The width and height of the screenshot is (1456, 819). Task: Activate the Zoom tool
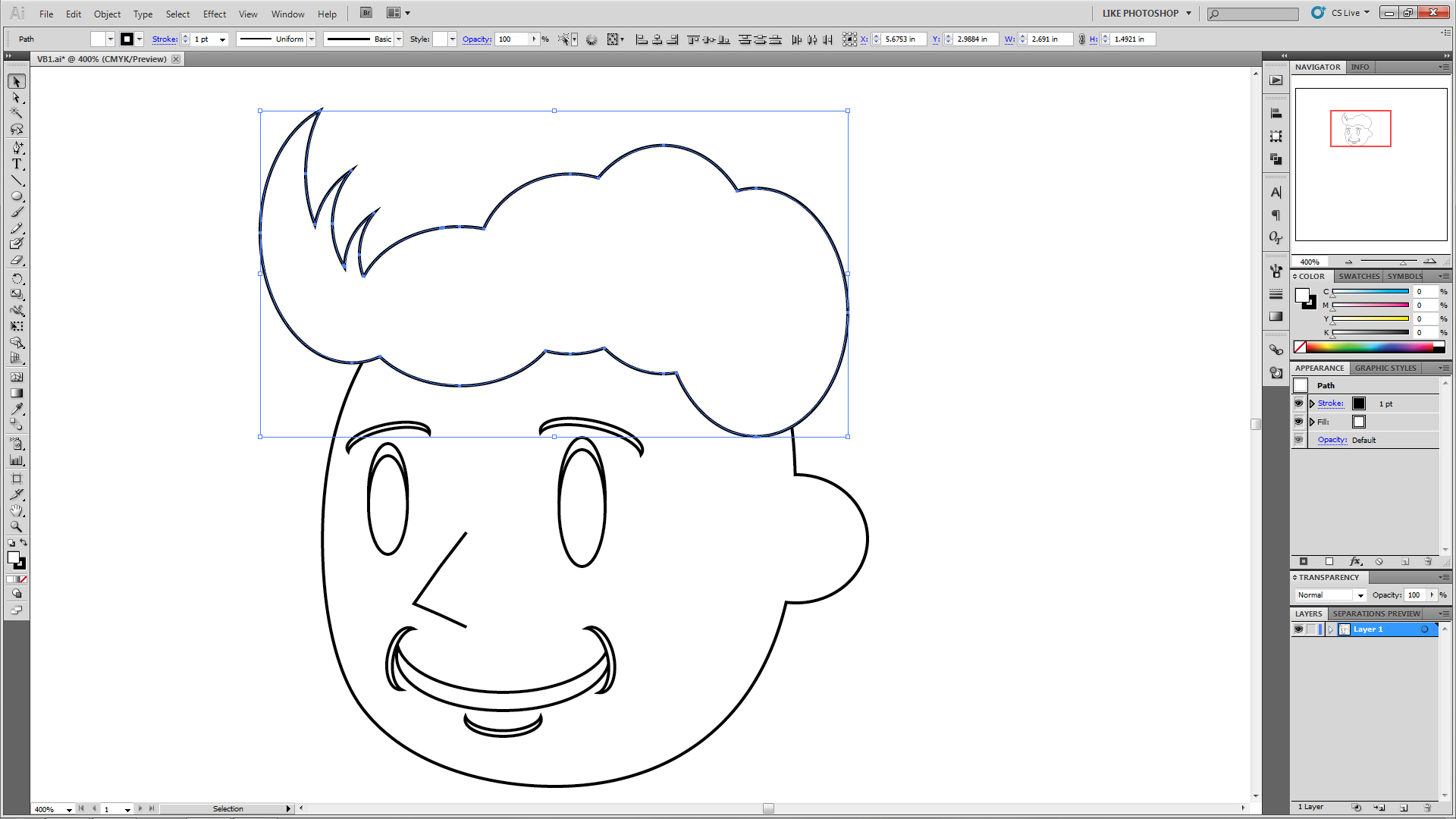(17, 526)
